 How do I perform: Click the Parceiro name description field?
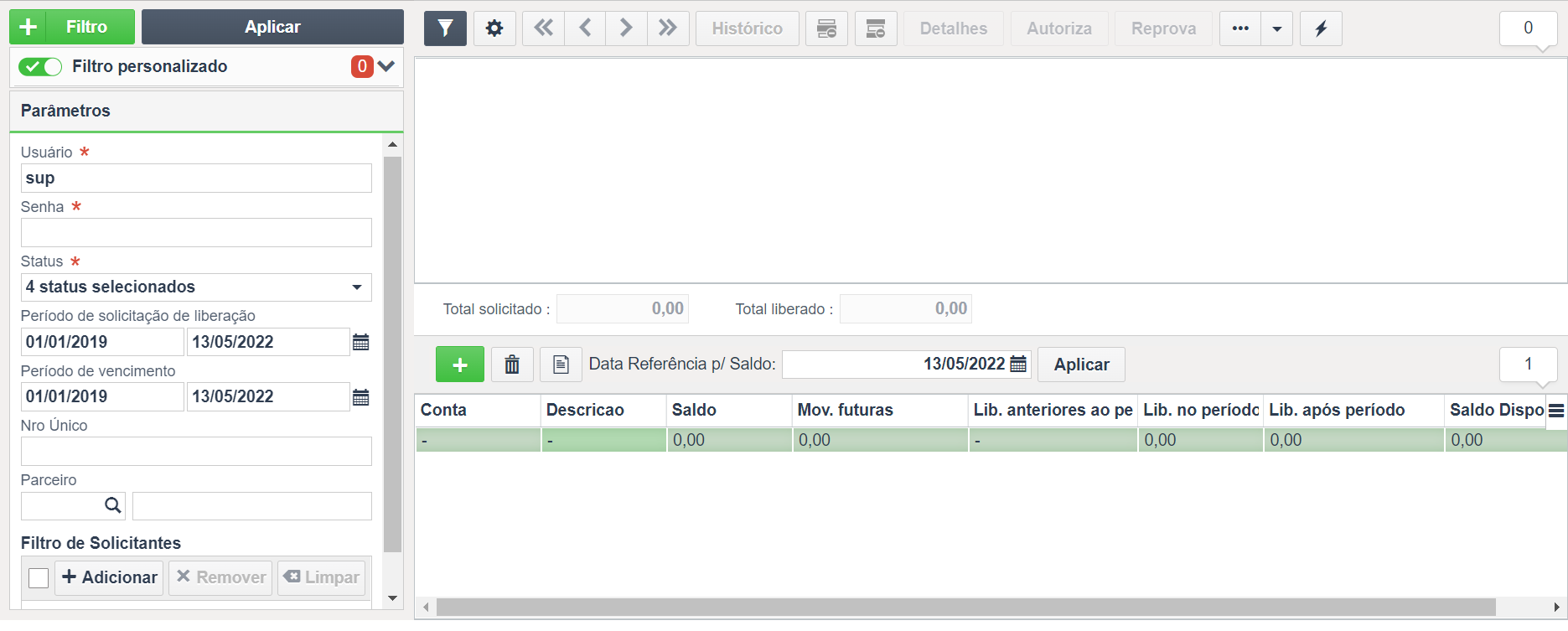[252, 506]
